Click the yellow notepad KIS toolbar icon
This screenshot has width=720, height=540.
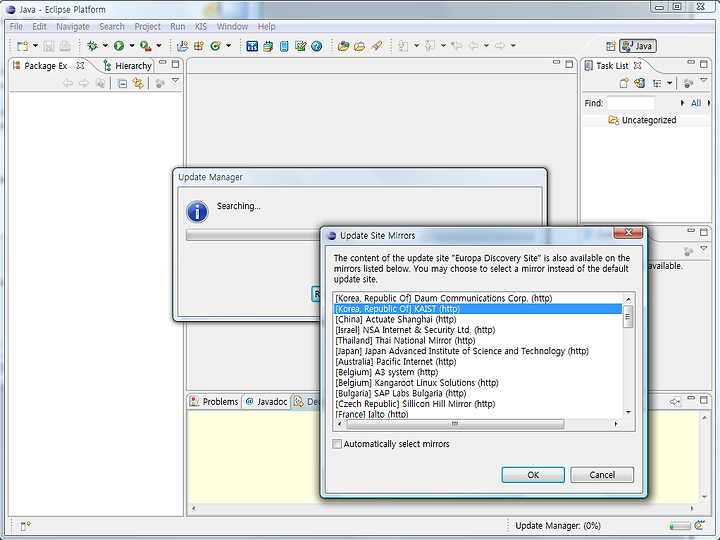pos(268,46)
